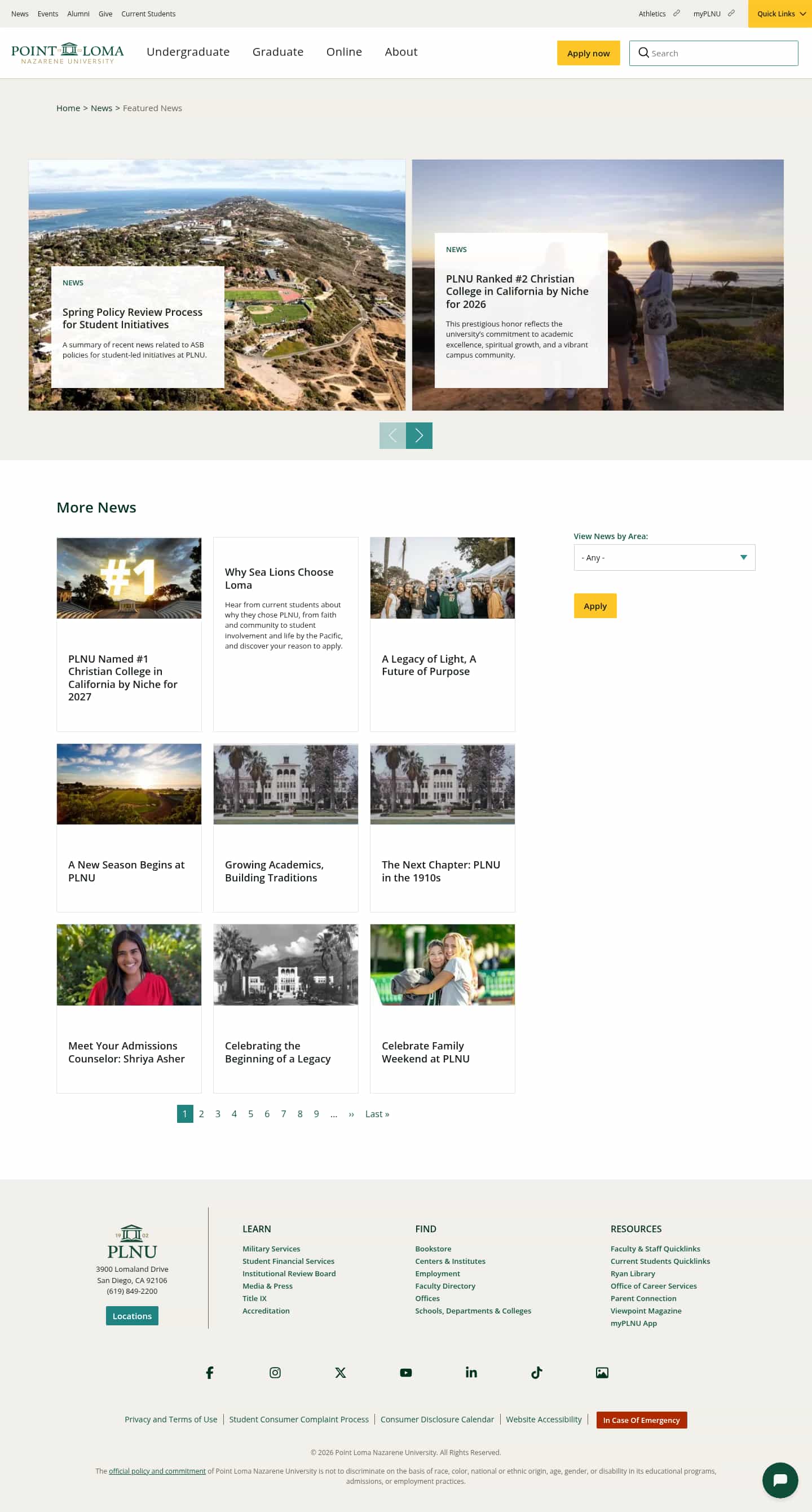
Task: Open Shriya Asher admissions counselor photo
Action: 129,965
